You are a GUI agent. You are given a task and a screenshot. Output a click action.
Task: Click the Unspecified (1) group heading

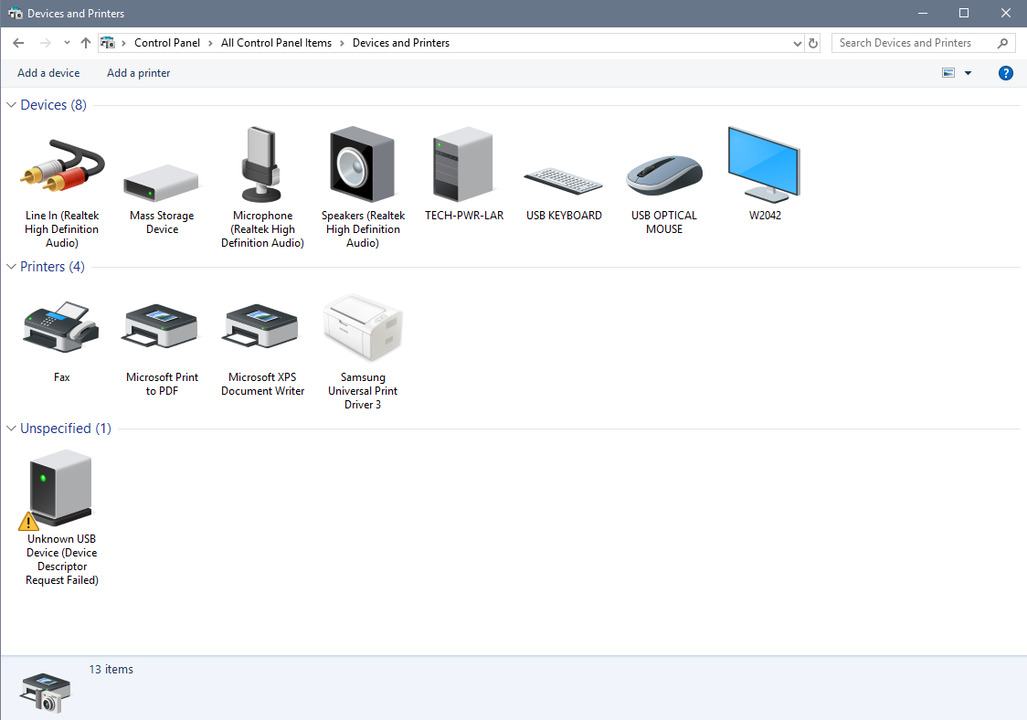65,428
